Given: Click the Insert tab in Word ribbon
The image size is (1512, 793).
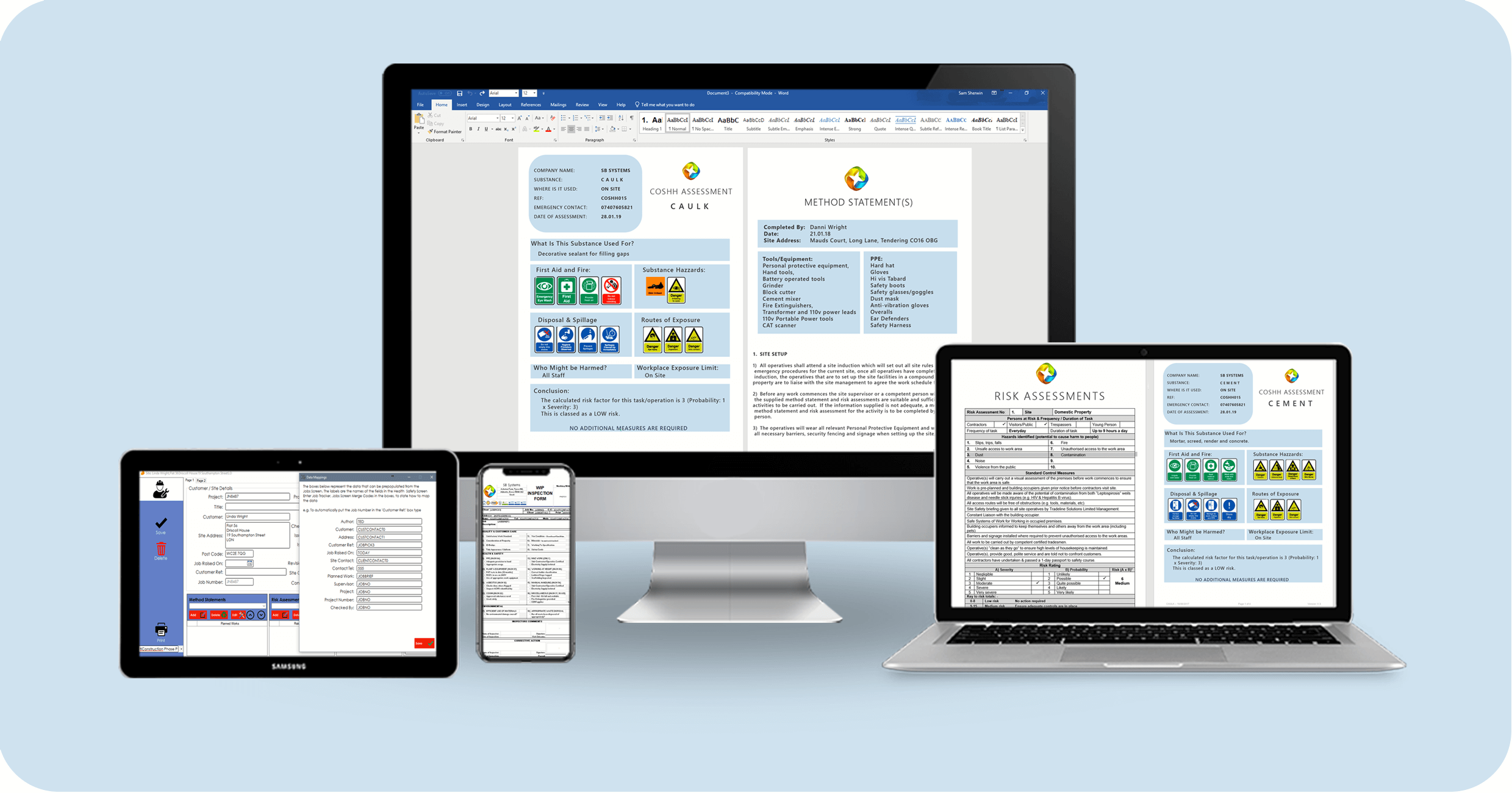Looking at the screenshot, I should tap(460, 105).
